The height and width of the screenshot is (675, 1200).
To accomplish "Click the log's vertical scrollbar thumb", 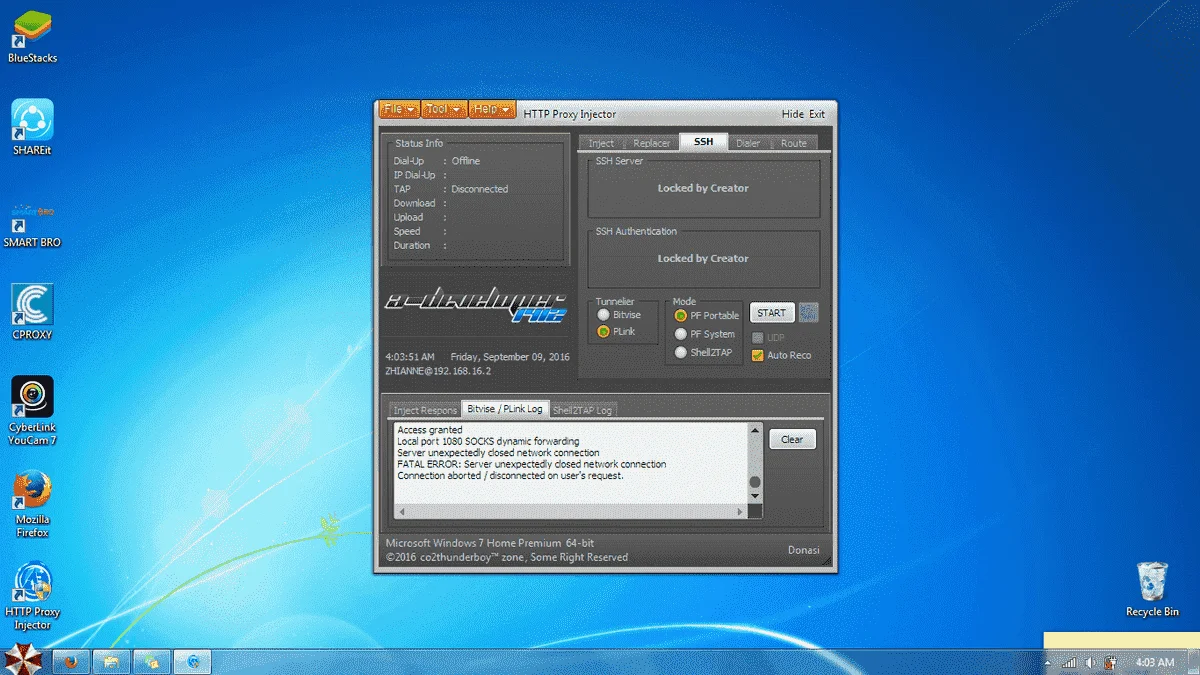I will (755, 482).
